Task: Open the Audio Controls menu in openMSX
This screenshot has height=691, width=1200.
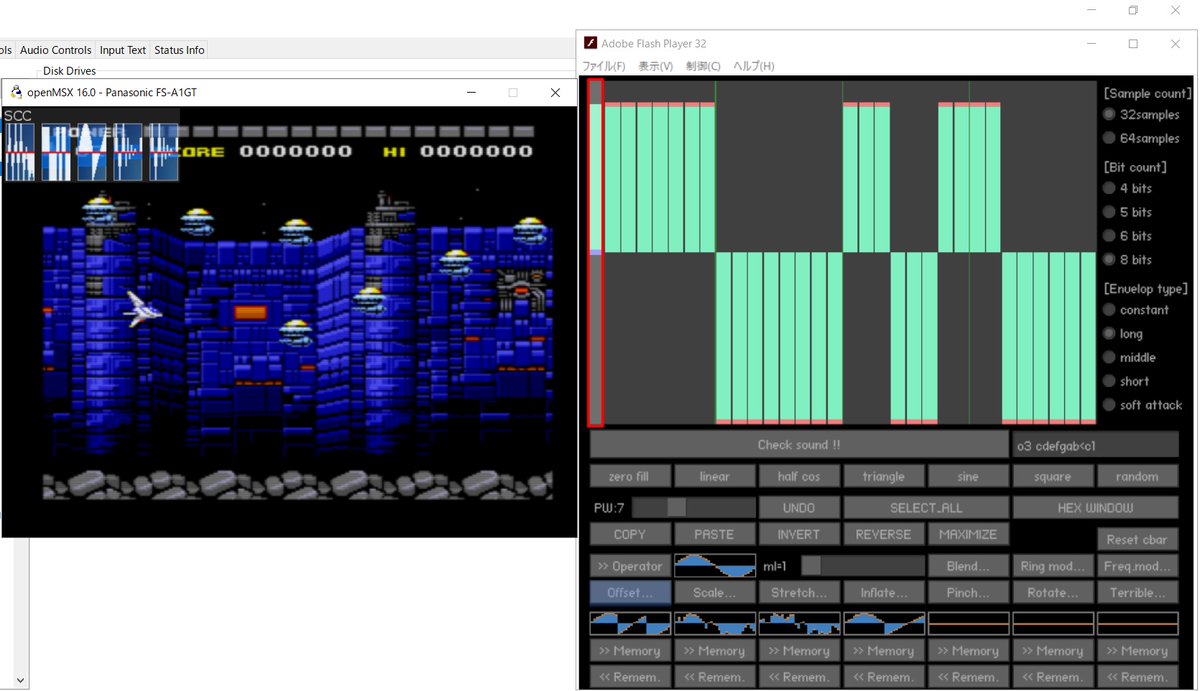Action: [x=55, y=49]
